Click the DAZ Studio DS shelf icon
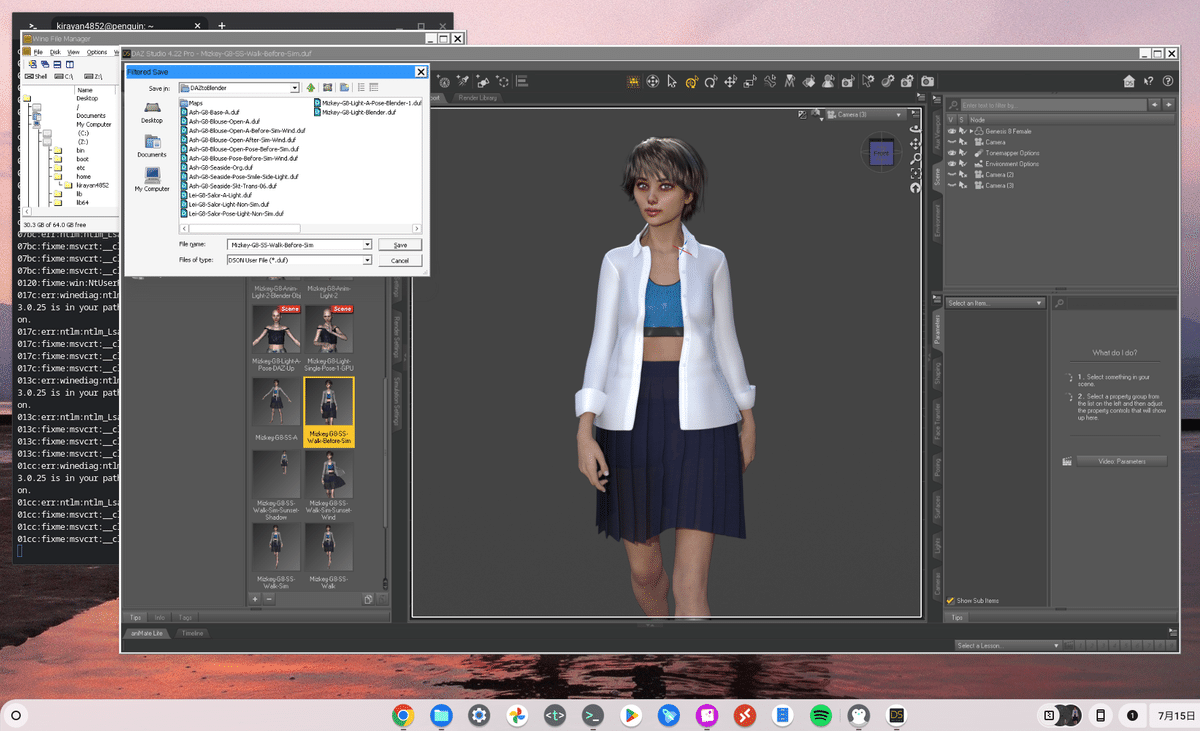The width and height of the screenshot is (1200, 731). [x=896, y=715]
